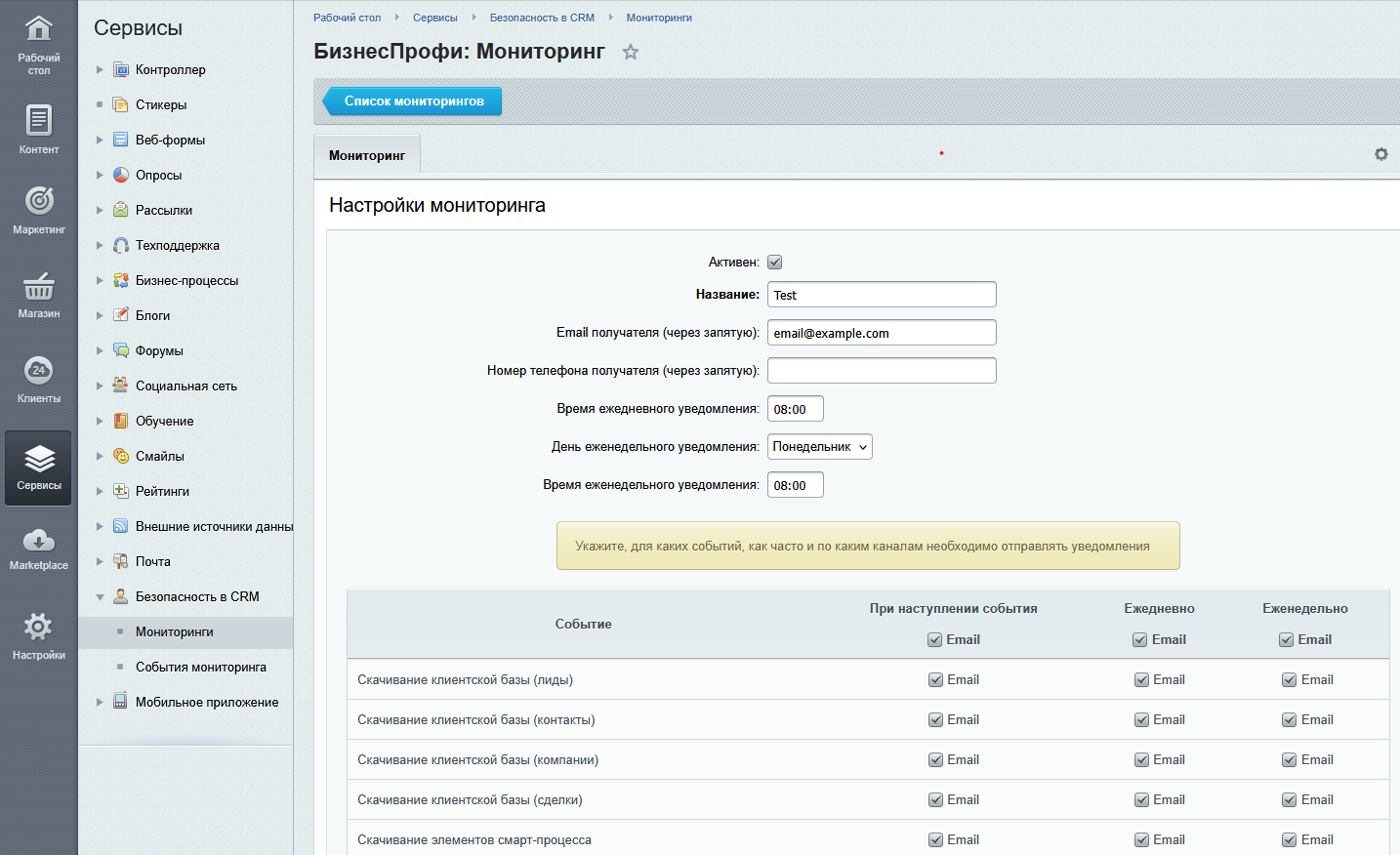Viewport: 1400px width, 855px height.
Task: Expand the Рассылки tree node arrow
Action: click(x=100, y=210)
